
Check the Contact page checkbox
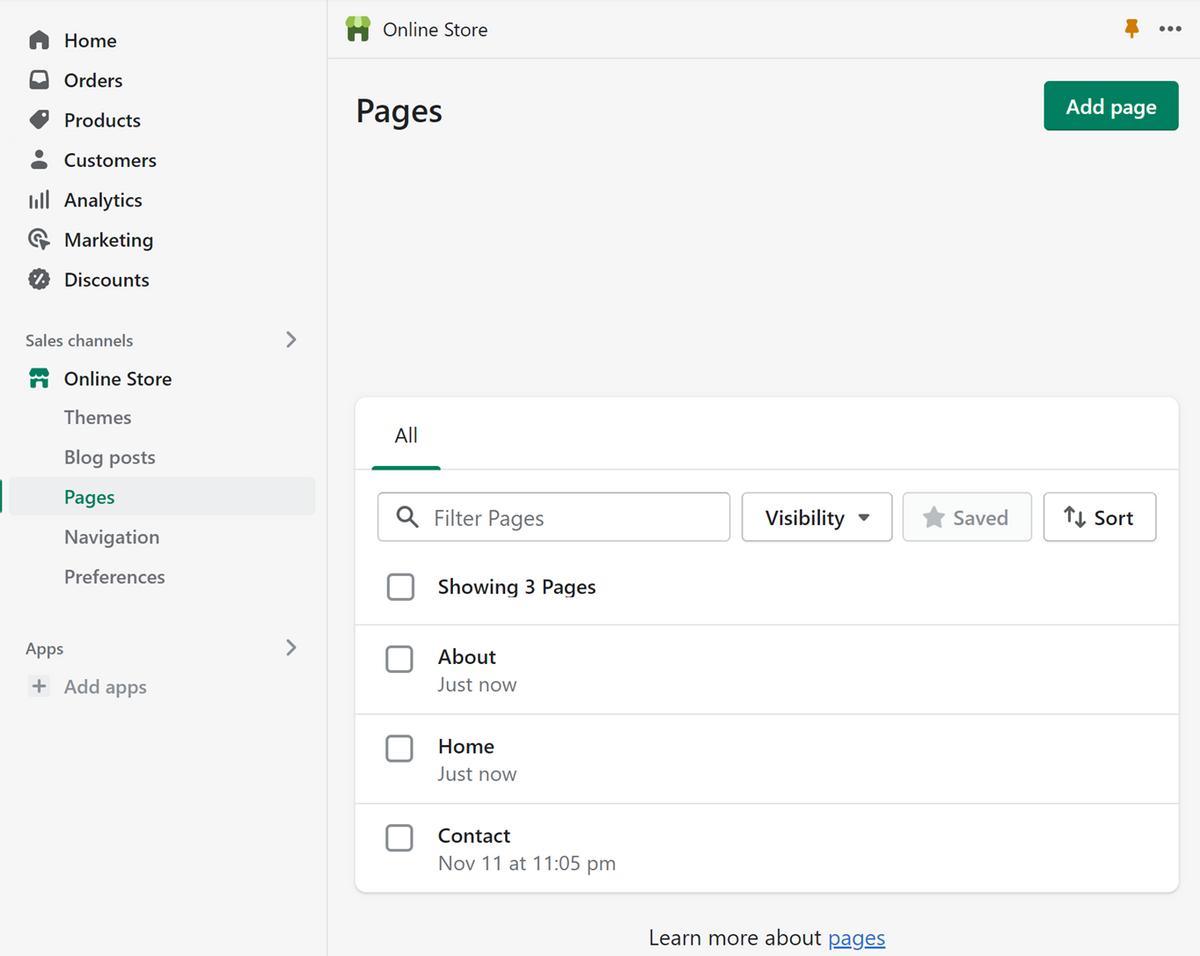(x=399, y=838)
